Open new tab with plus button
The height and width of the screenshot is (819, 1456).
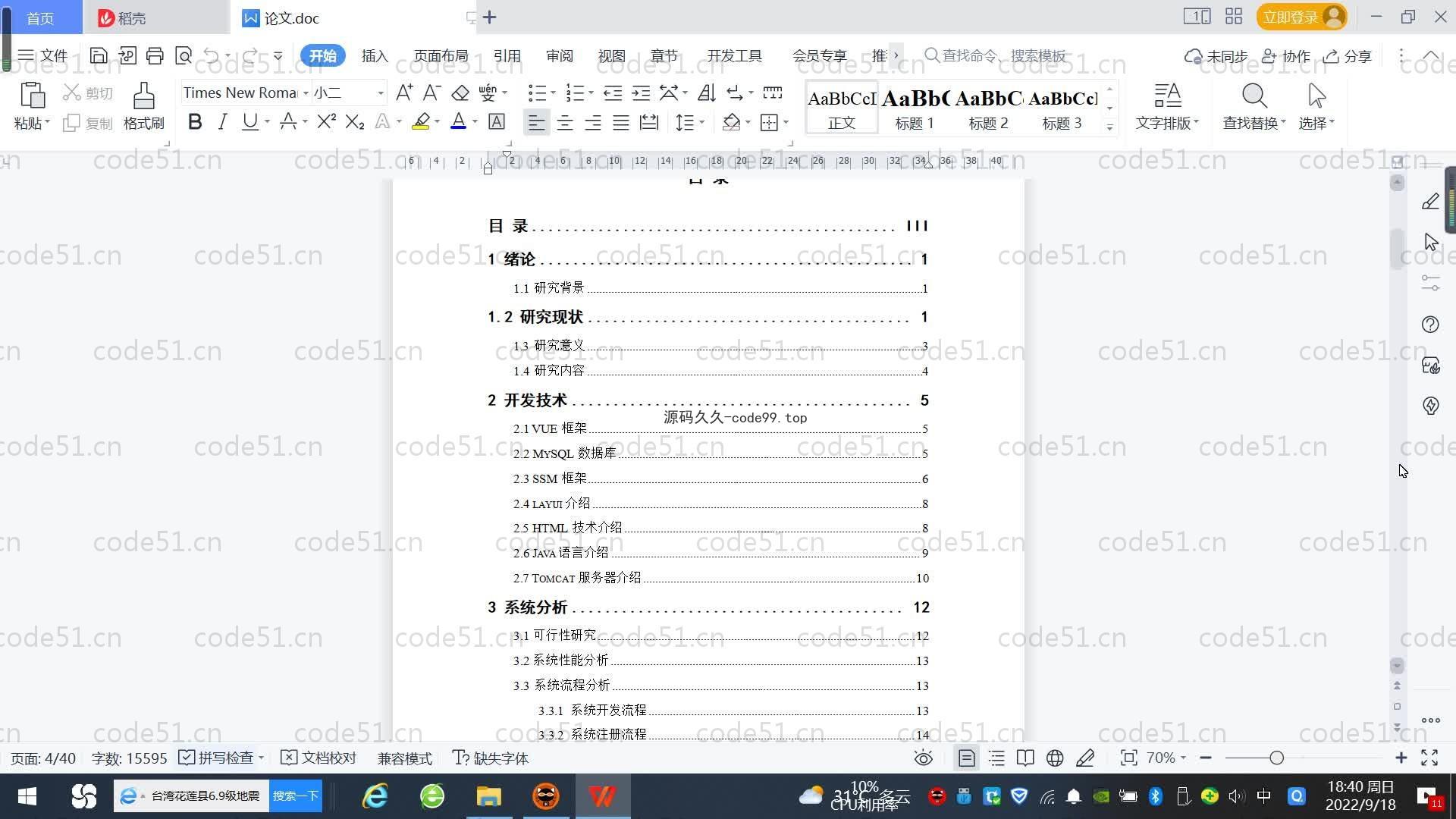(x=490, y=17)
